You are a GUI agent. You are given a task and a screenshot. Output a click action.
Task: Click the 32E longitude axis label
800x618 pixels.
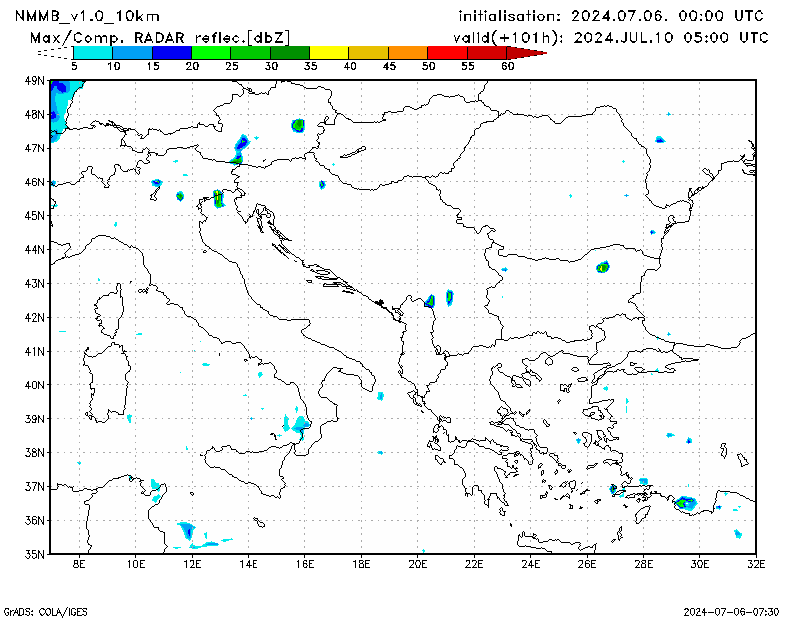click(758, 566)
